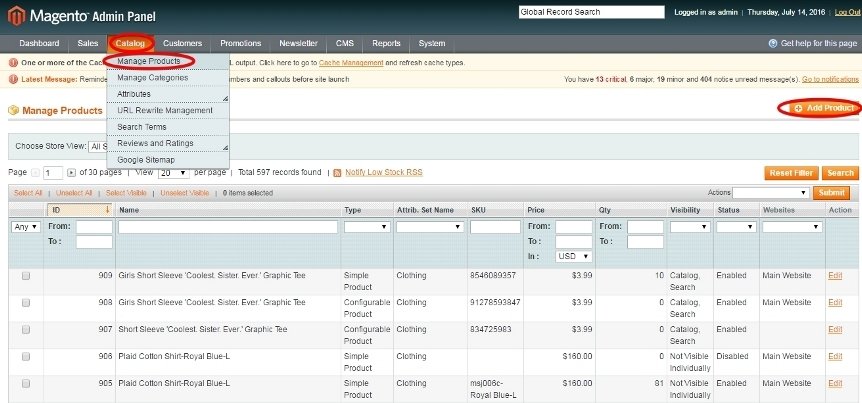Tick the checkbox for product 909
Screen dimensions: 862x403
(x=26, y=276)
